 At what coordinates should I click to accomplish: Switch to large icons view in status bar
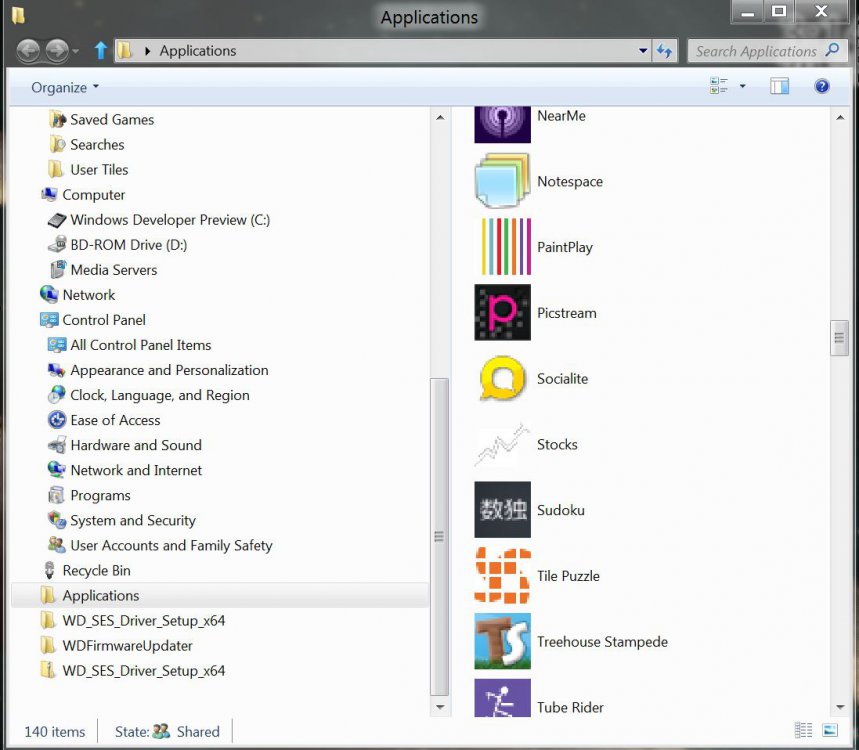pos(830,731)
